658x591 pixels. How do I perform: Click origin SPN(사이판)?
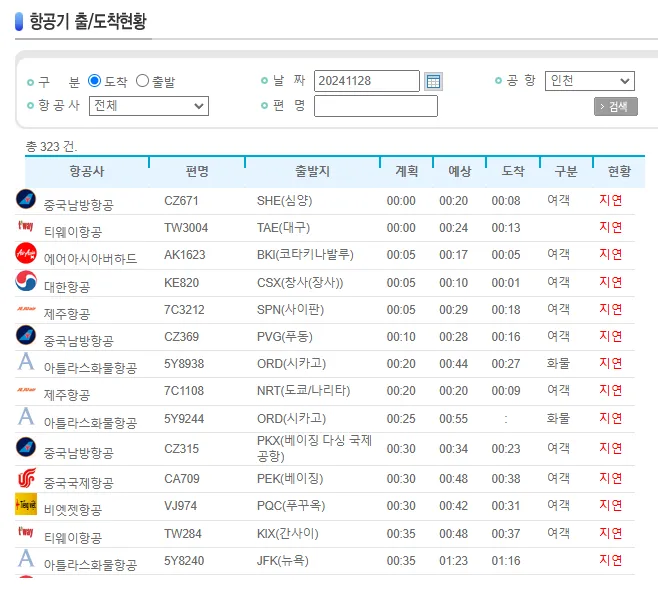click(290, 310)
